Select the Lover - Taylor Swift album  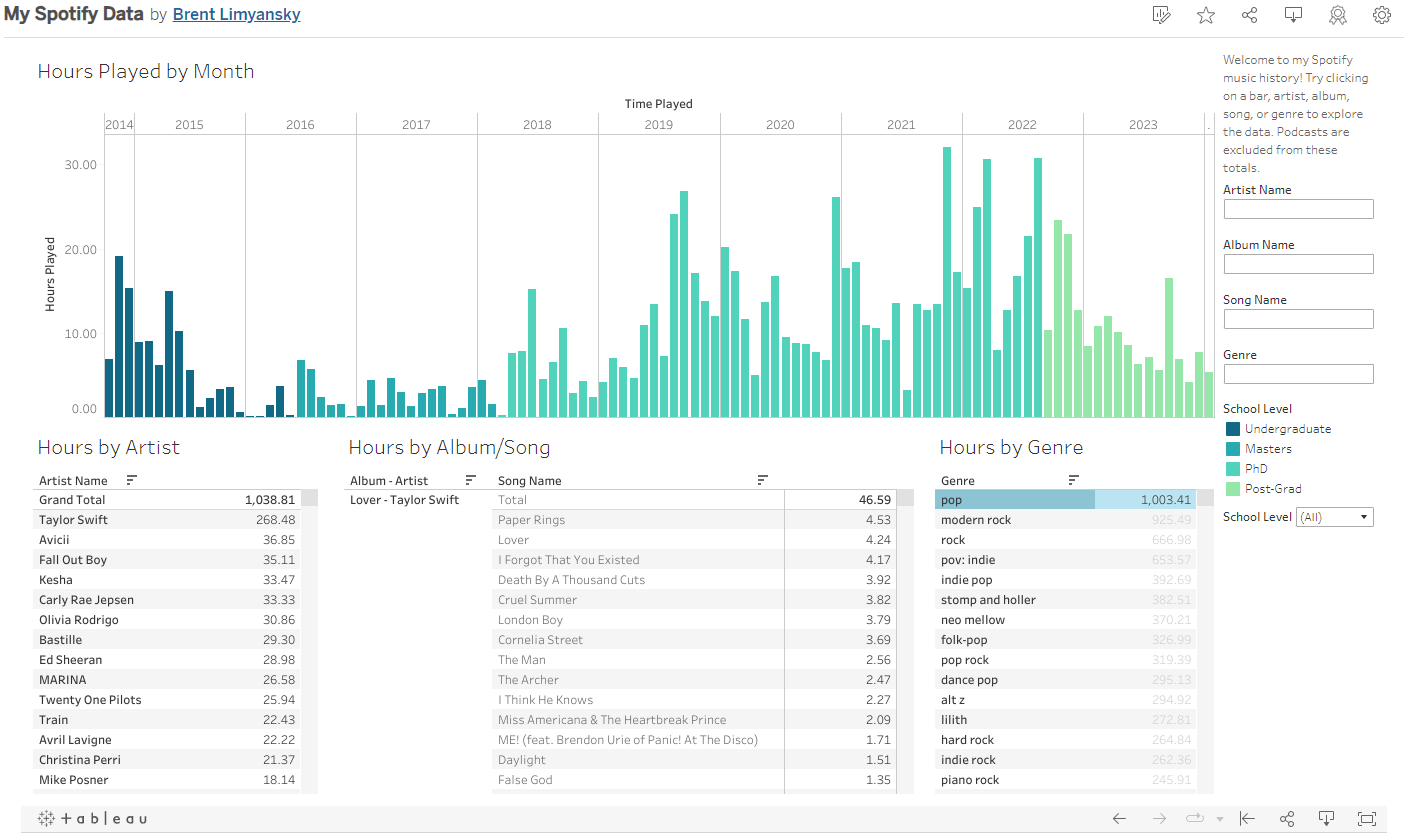tap(404, 500)
